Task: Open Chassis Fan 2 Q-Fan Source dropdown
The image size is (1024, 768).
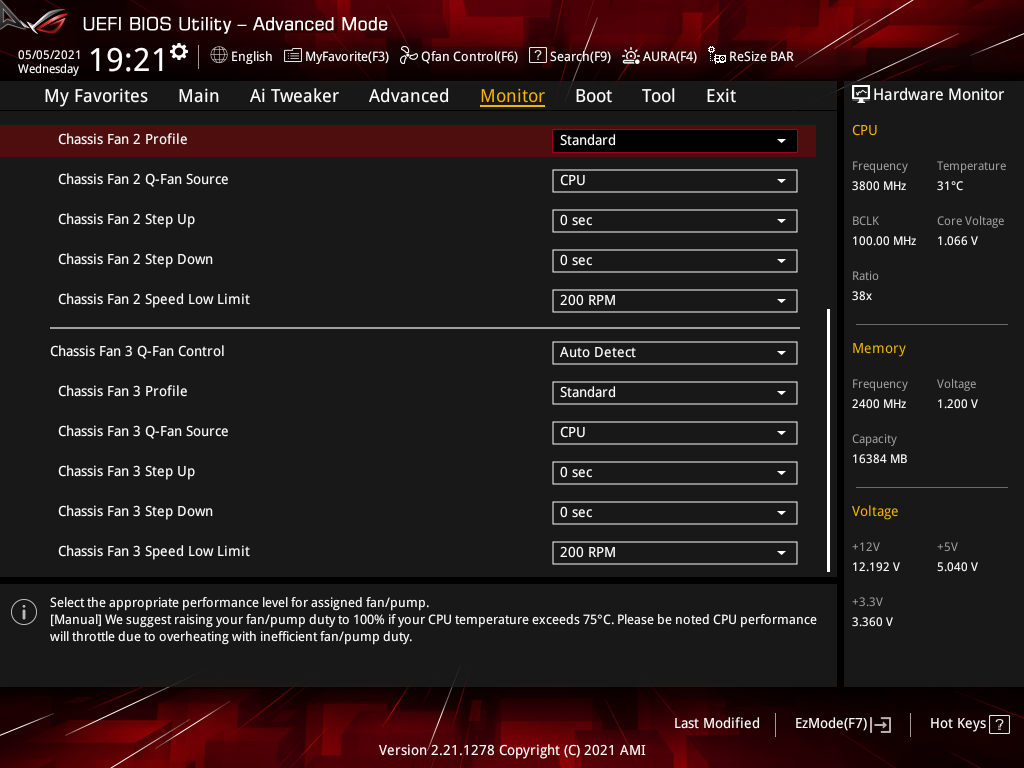Action: tap(674, 180)
